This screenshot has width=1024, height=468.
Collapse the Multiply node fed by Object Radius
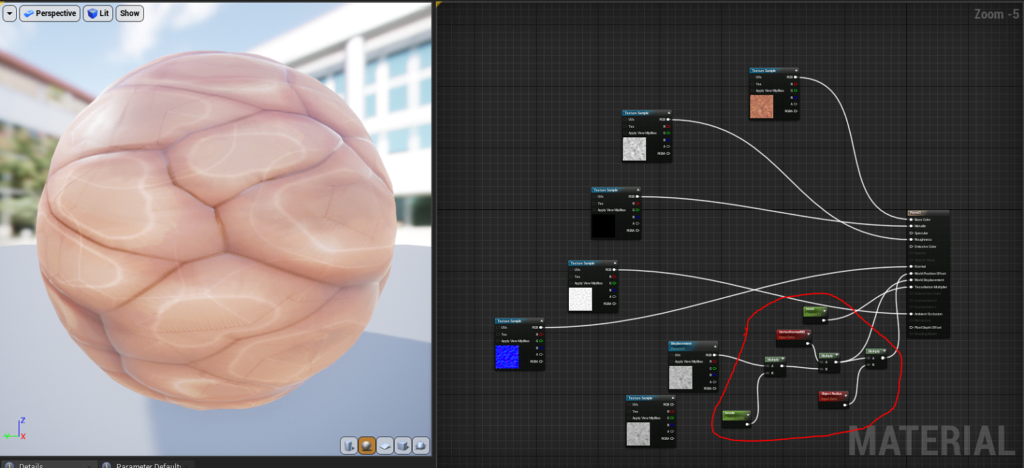pos(884,351)
